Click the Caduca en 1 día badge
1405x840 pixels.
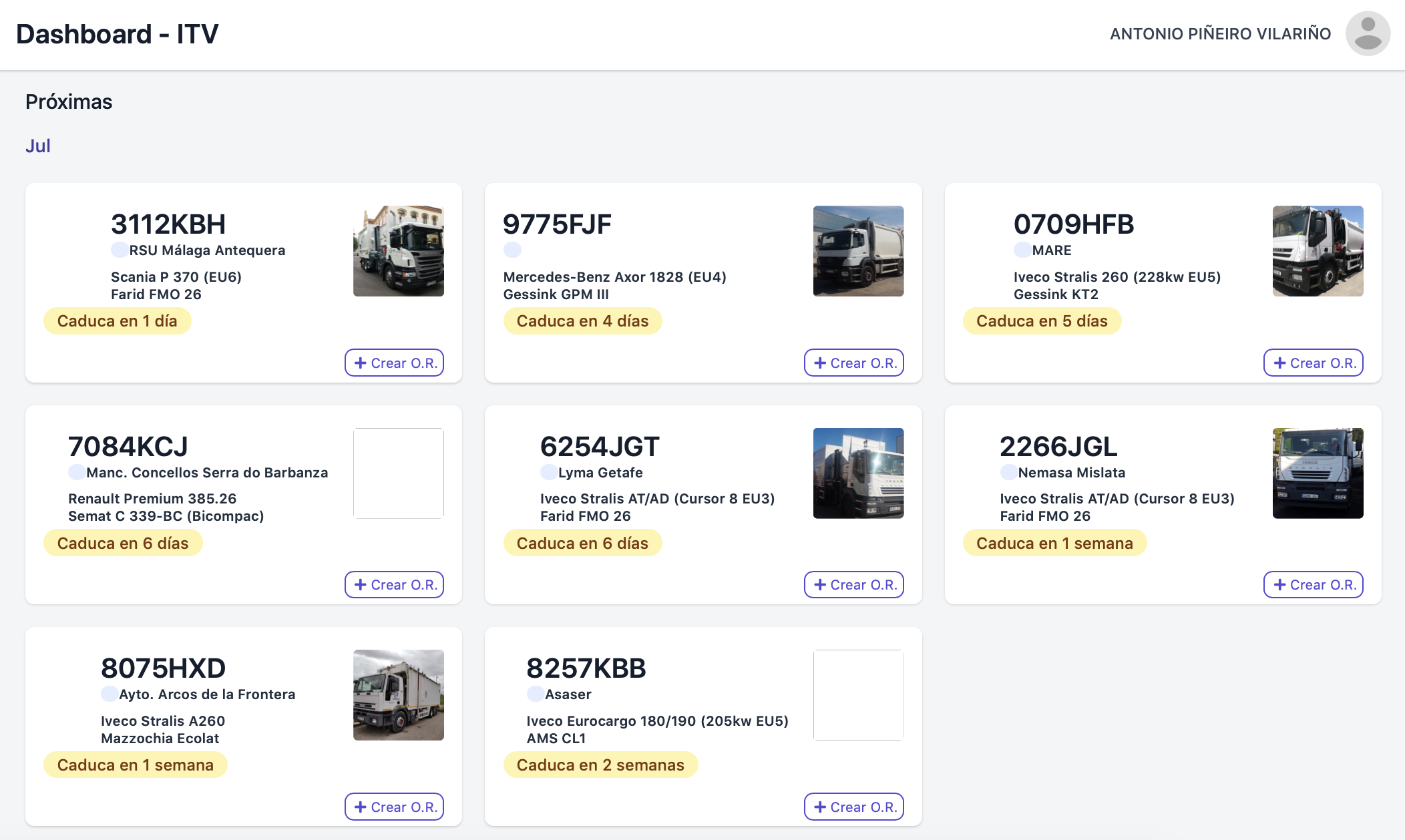tap(118, 321)
